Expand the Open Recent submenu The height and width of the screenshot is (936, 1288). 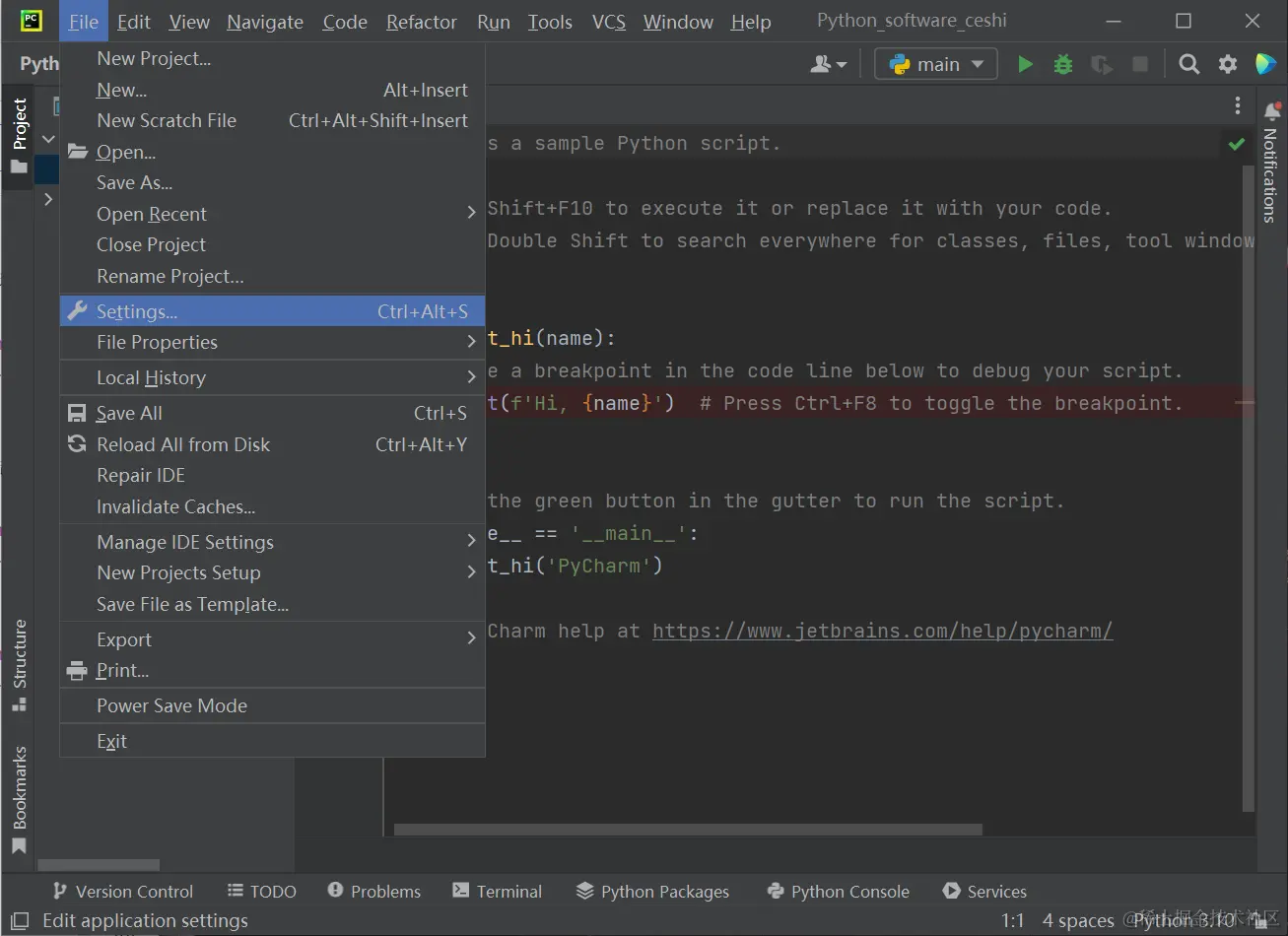coord(273,214)
